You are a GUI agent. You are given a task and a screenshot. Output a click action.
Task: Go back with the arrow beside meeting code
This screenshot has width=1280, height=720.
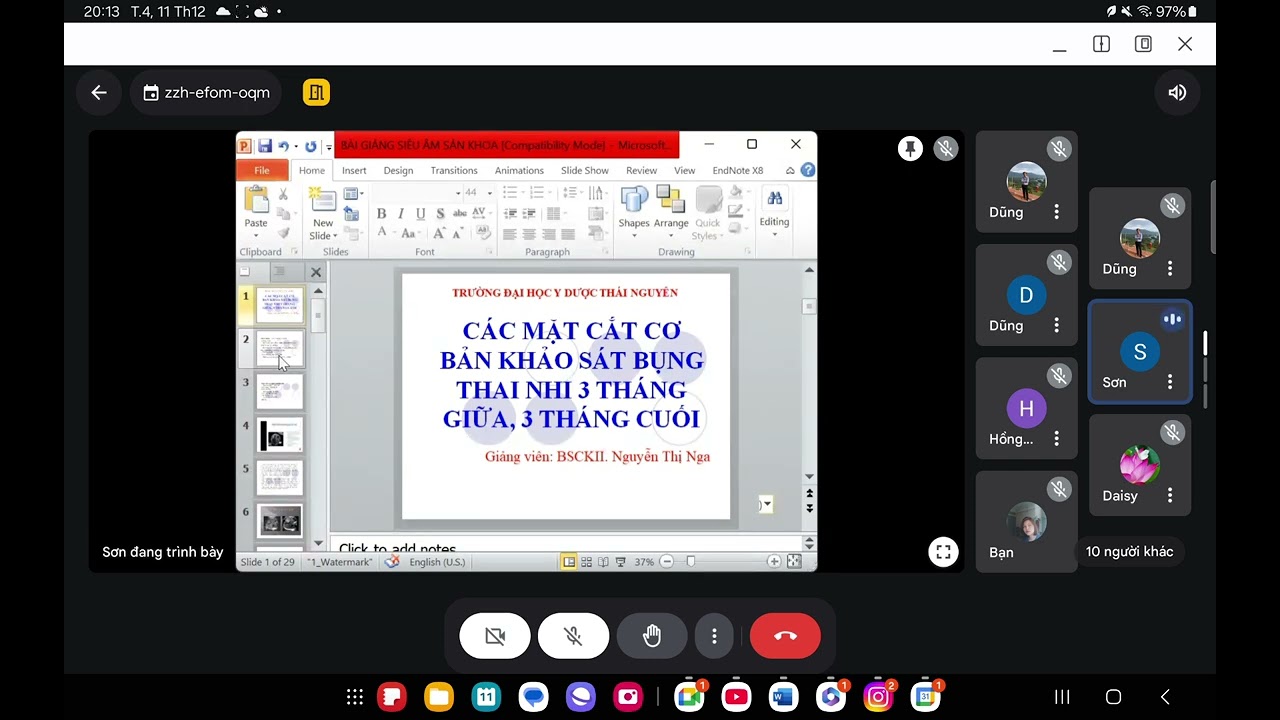(x=99, y=92)
